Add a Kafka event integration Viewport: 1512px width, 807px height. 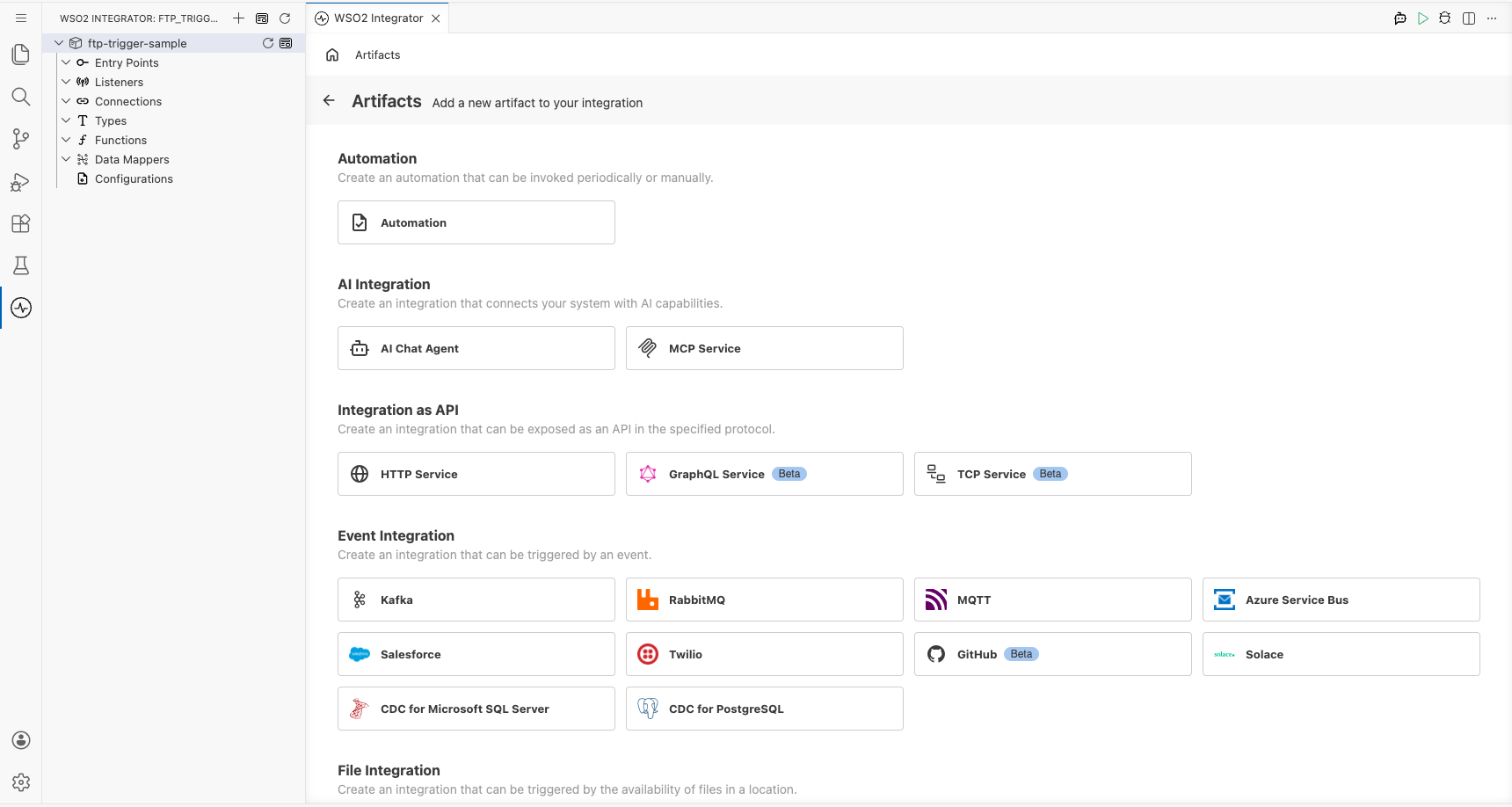coord(476,600)
